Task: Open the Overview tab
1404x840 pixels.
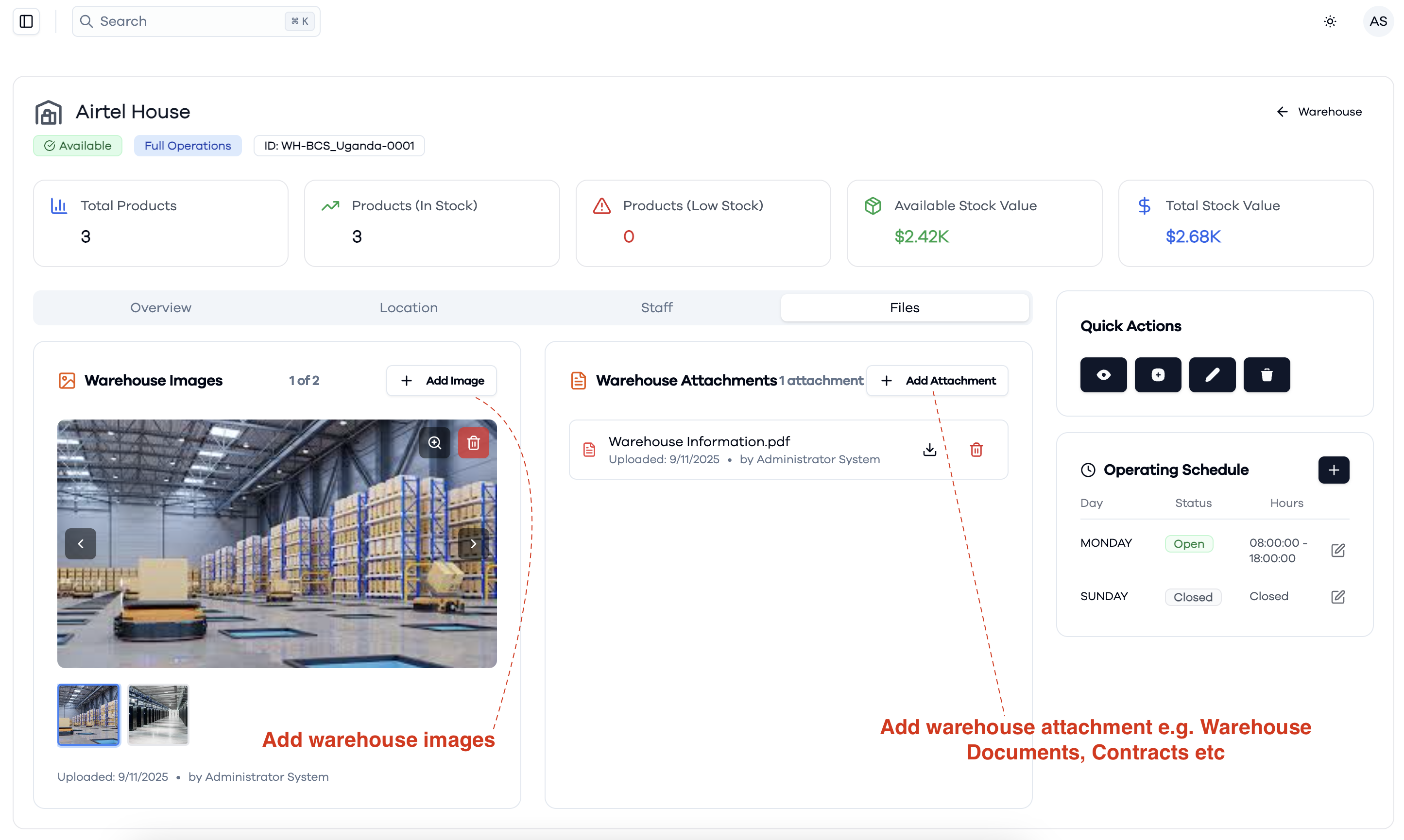Action: tap(161, 307)
